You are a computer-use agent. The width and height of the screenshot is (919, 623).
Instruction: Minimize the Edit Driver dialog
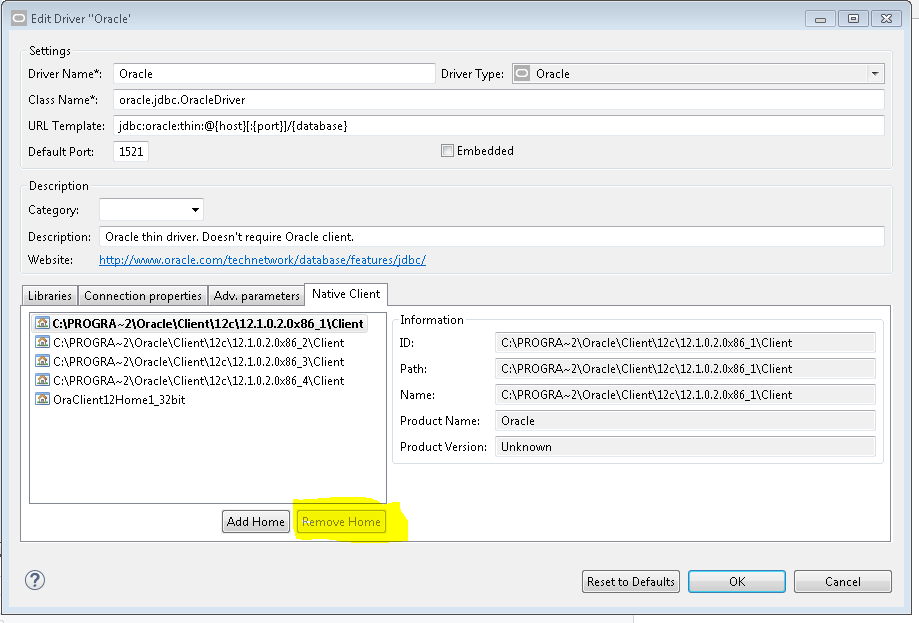click(x=820, y=19)
